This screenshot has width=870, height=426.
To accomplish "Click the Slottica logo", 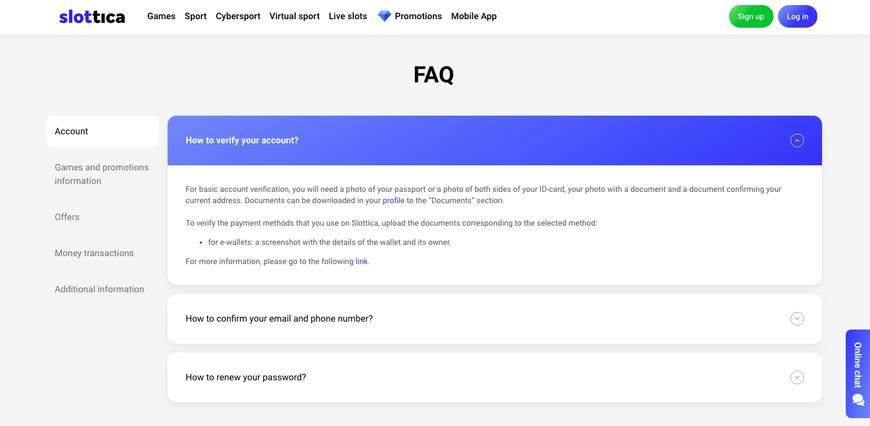I will pyautogui.click(x=92, y=17).
